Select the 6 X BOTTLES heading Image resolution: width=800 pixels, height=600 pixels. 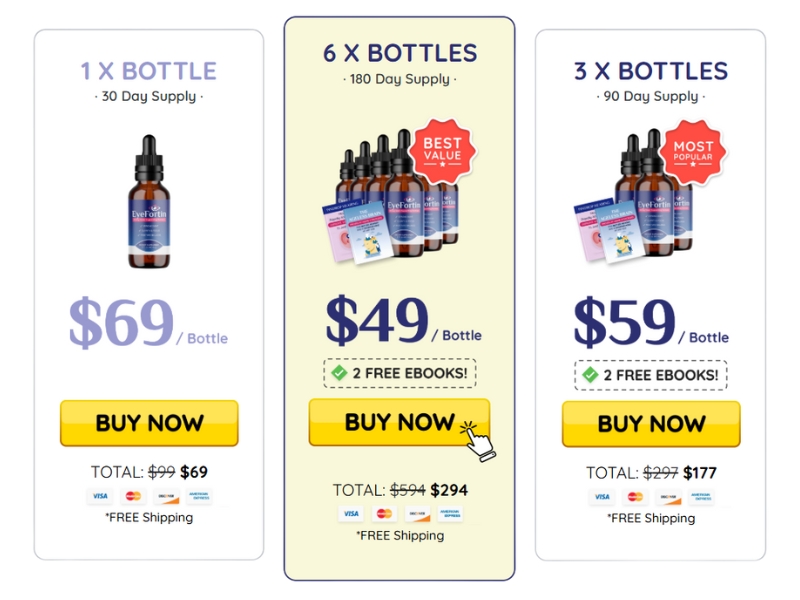[x=400, y=53]
